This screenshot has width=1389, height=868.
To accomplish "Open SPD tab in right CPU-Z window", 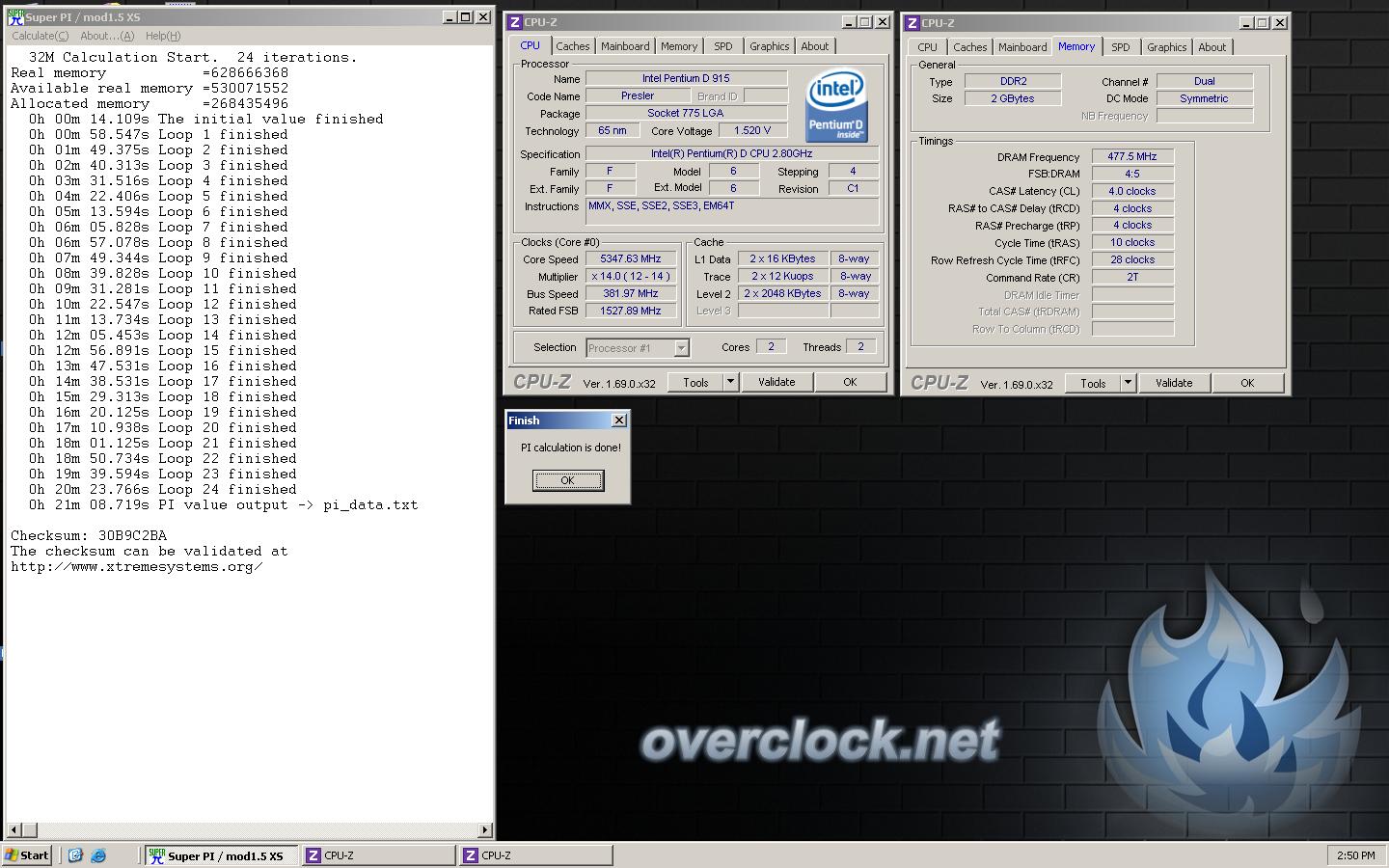I will click(x=1121, y=47).
